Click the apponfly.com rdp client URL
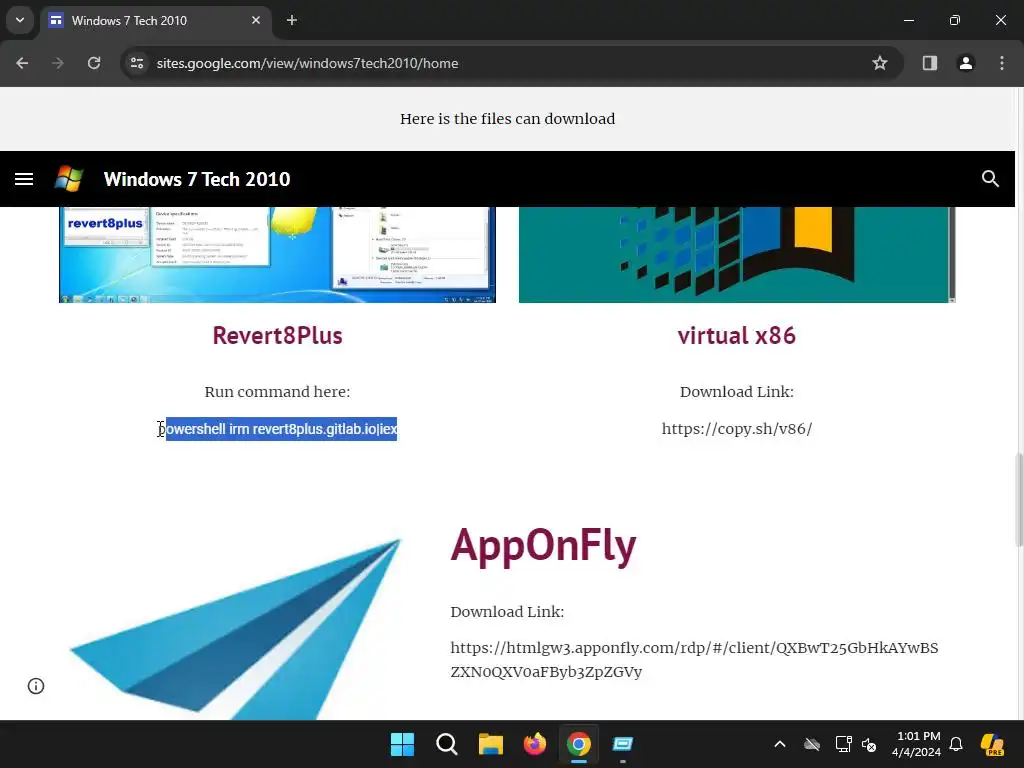This screenshot has width=1024, height=768. pyautogui.click(x=694, y=660)
